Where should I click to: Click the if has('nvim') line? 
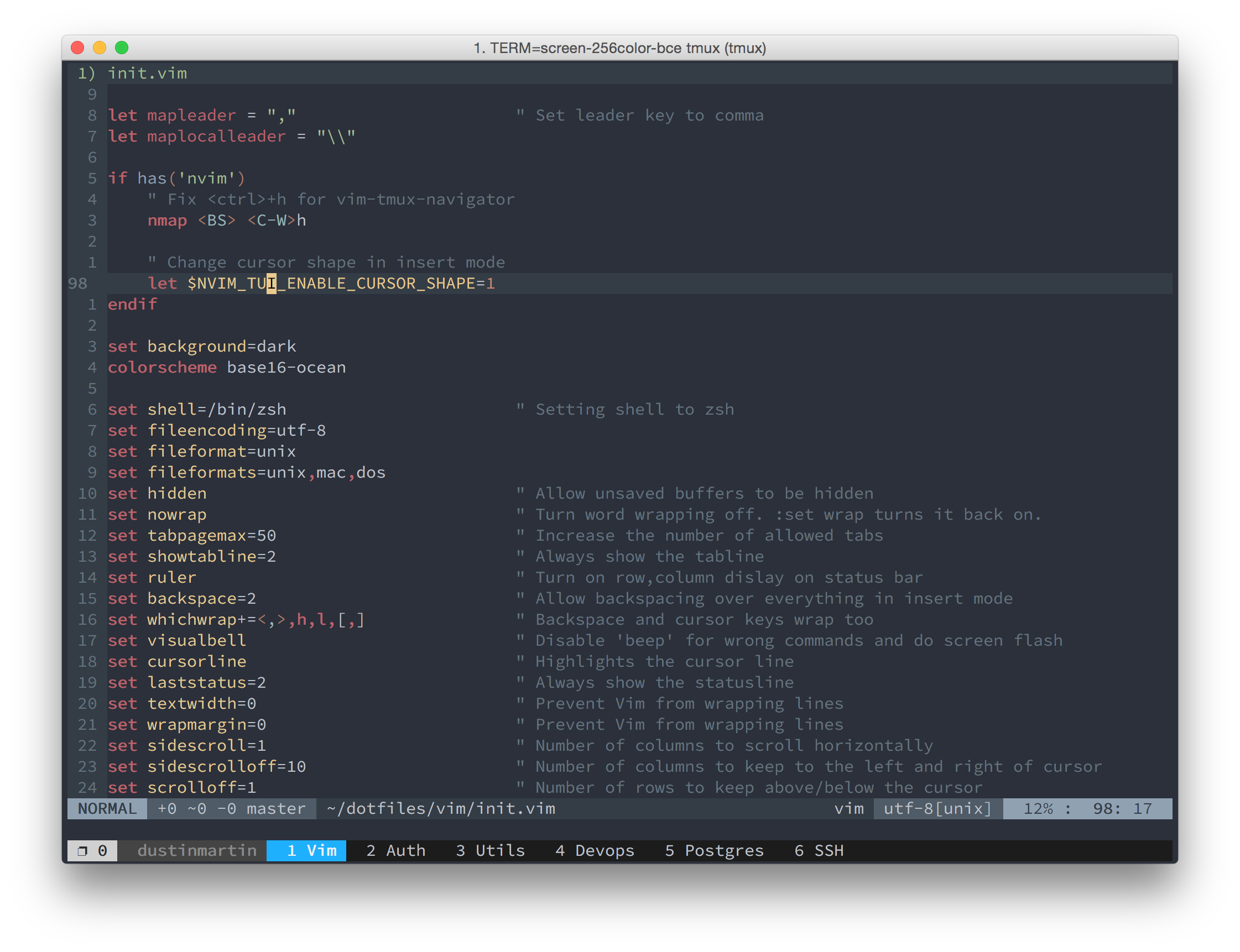pos(176,179)
